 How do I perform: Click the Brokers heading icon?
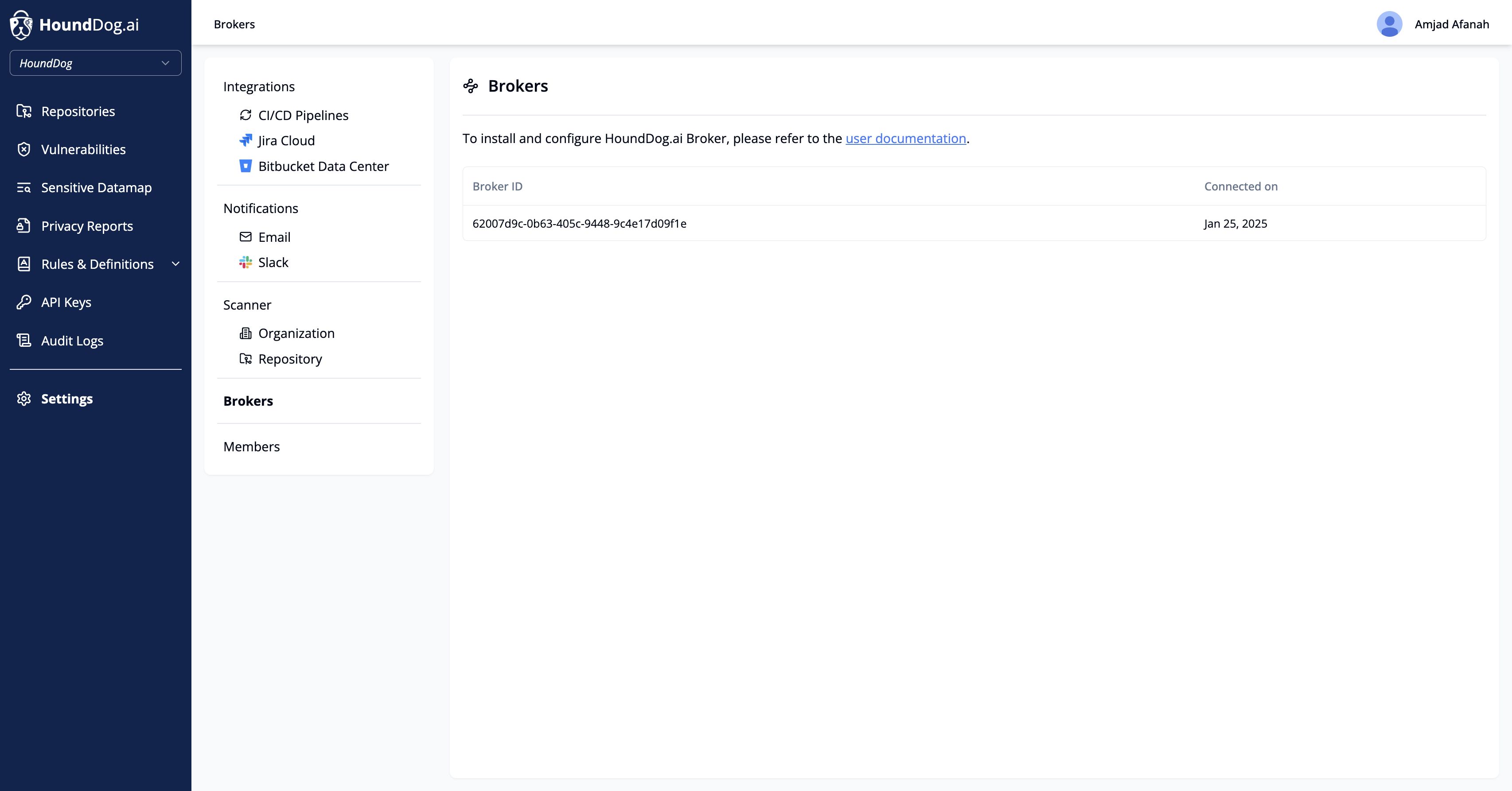(x=471, y=86)
